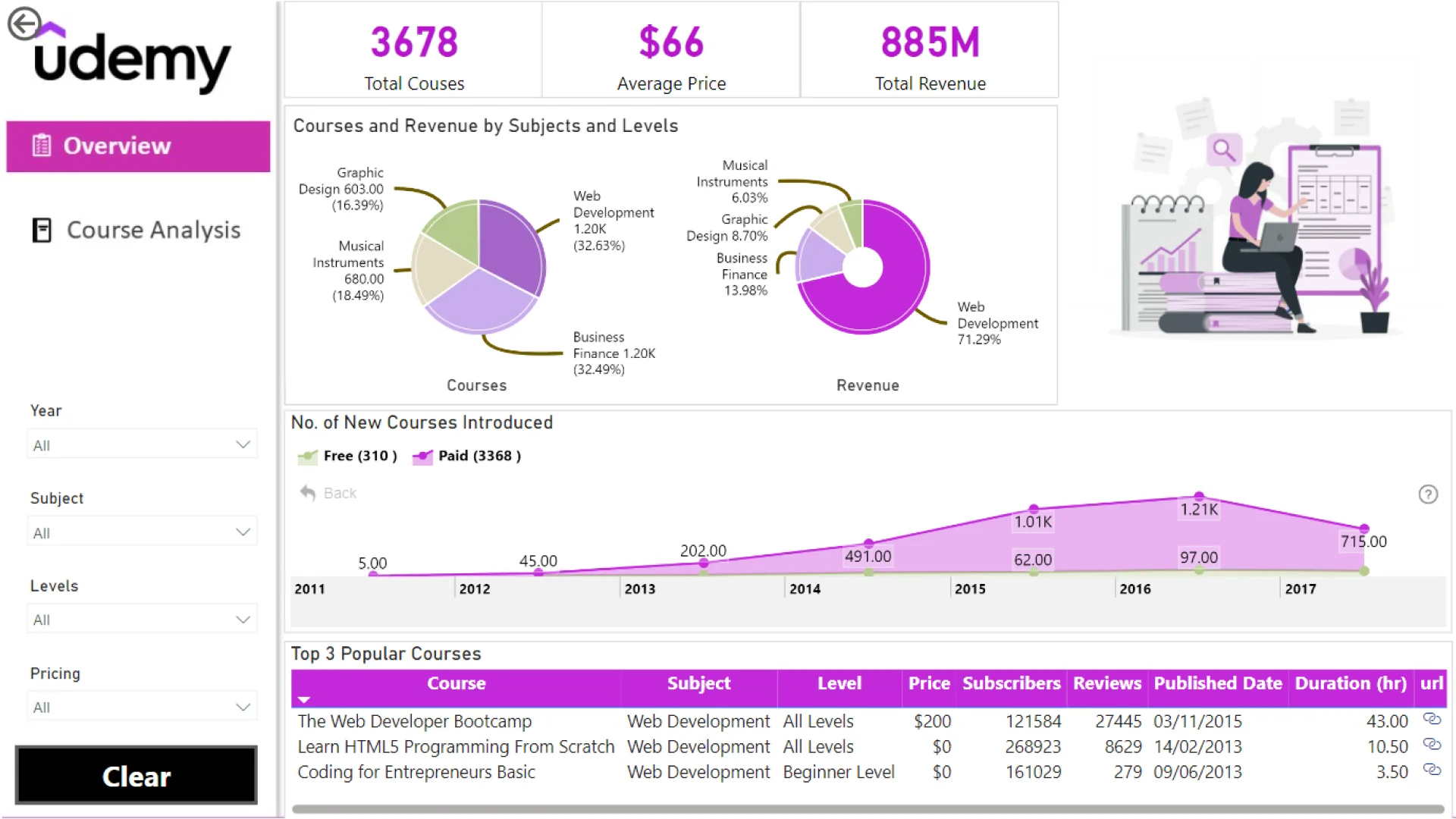Click the Free legend marker icon
Screen dimensions: 1456x819
308,456
